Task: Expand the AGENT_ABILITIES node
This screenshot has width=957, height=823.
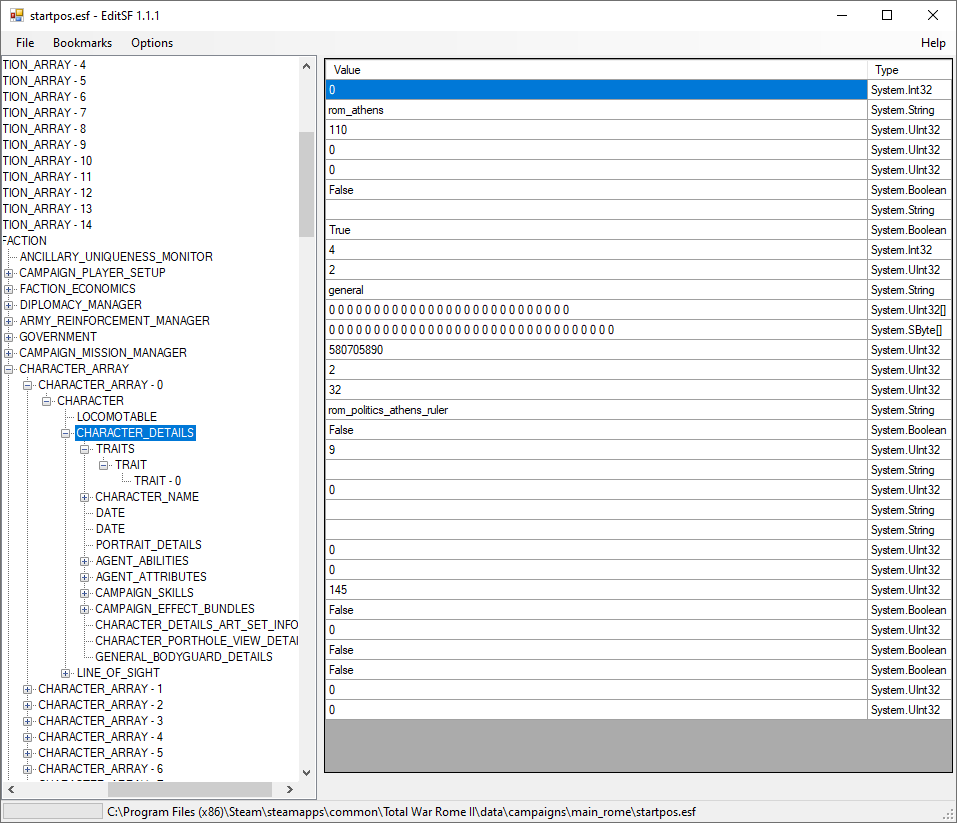Action: click(84, 561)
